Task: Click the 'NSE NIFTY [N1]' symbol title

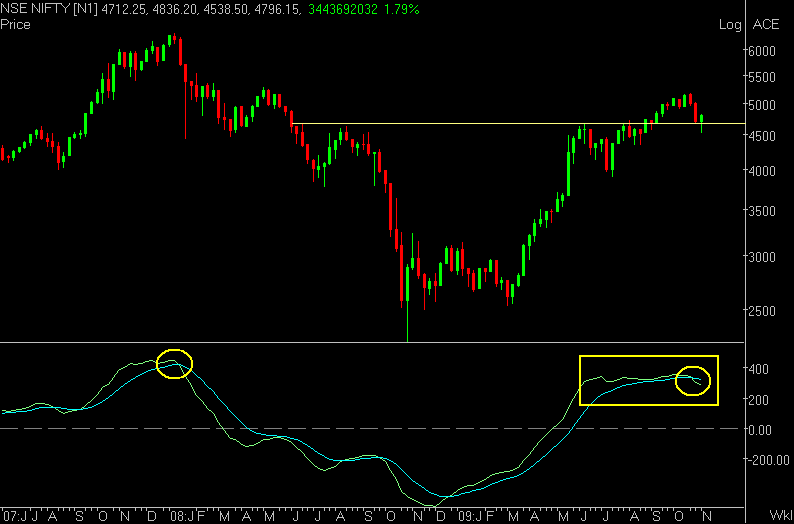Action: point(50,10)
